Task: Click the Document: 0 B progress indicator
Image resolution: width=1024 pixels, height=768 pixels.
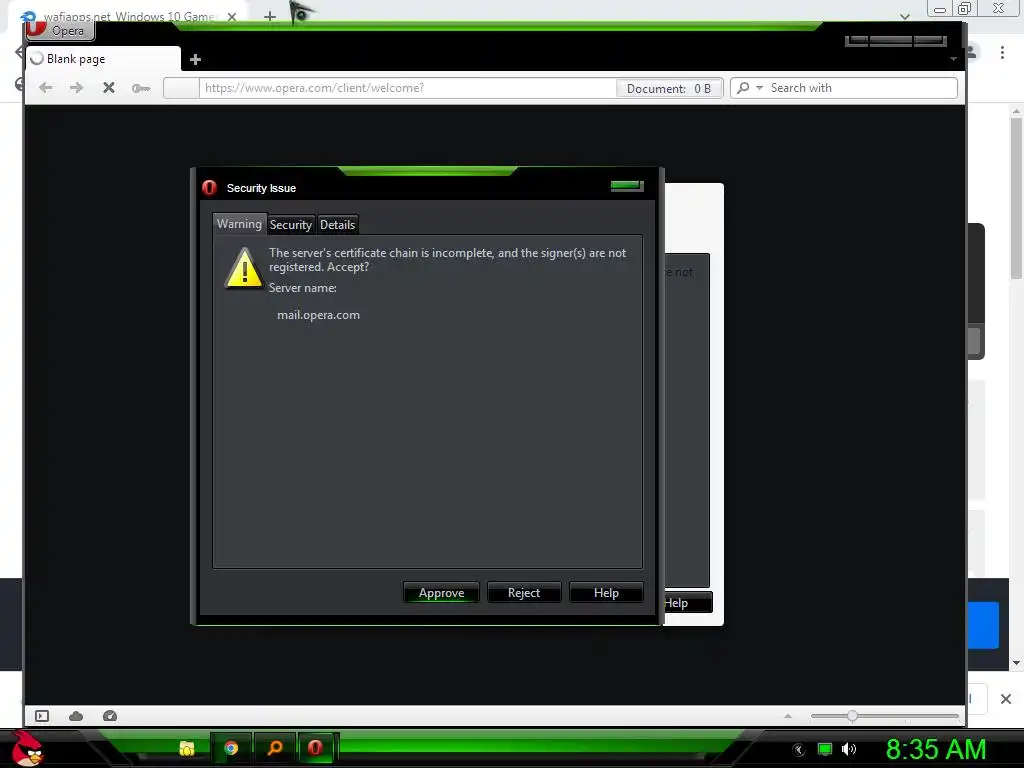Action: tap(669, 88)
